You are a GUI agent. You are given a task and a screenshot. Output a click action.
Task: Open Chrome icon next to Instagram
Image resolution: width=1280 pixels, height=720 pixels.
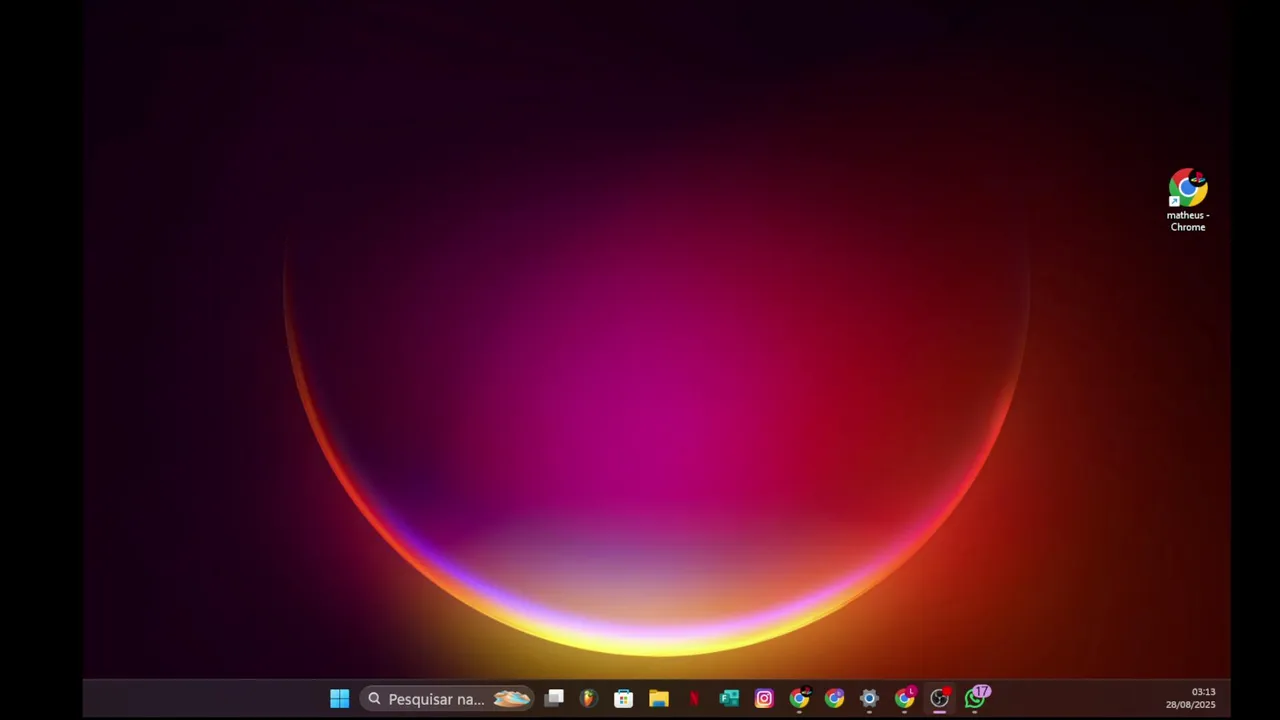799,699
